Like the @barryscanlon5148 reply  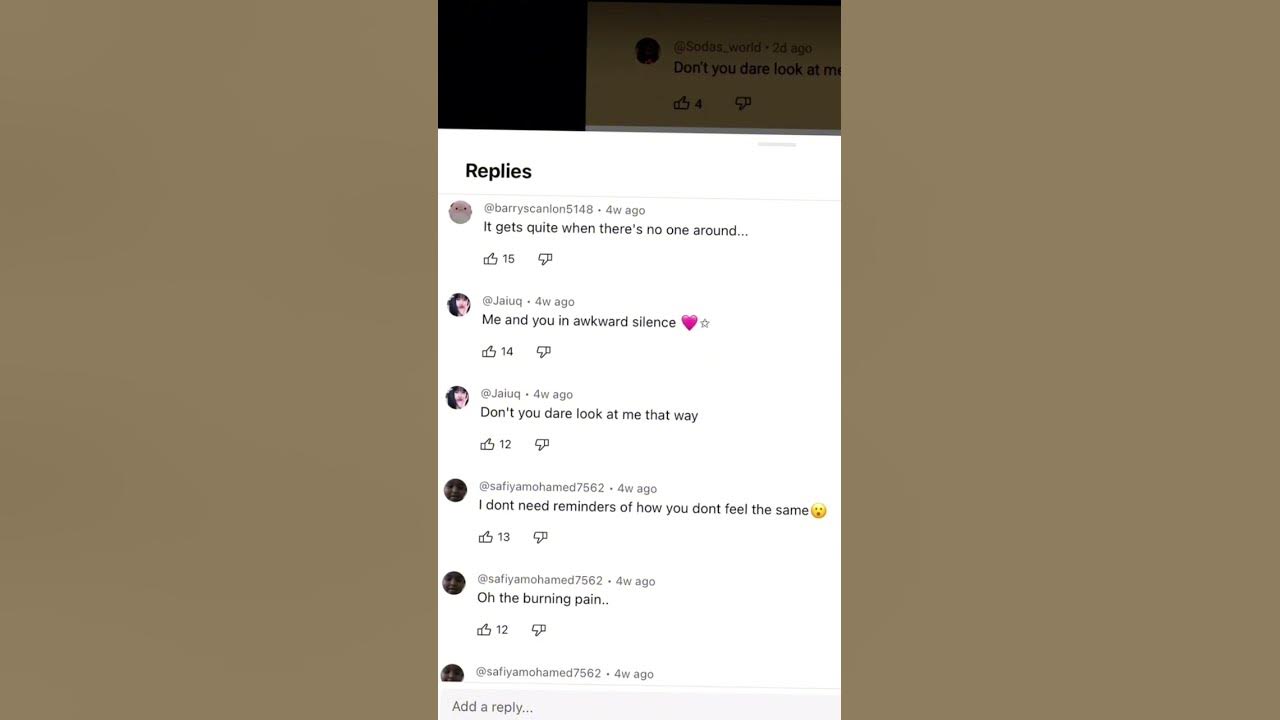pos(490,259)
